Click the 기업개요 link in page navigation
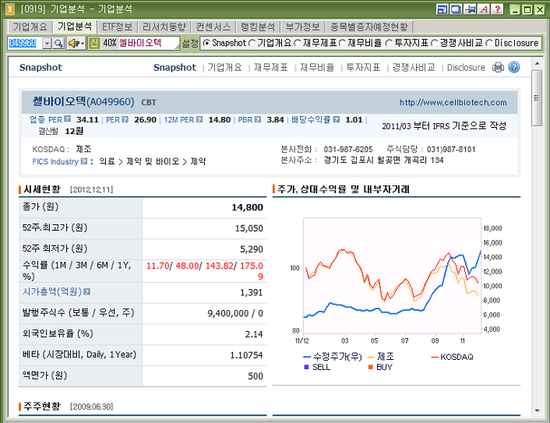 224,67
